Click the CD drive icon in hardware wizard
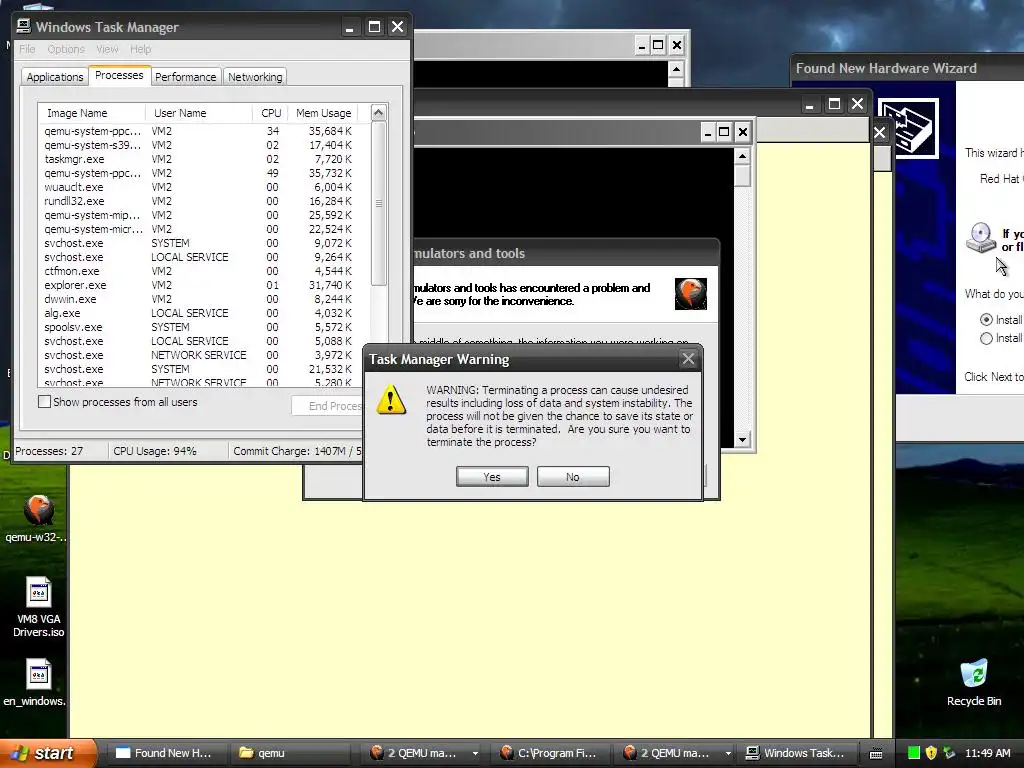The height and width of the screenshot is (768, 1024). coord(981,238)
